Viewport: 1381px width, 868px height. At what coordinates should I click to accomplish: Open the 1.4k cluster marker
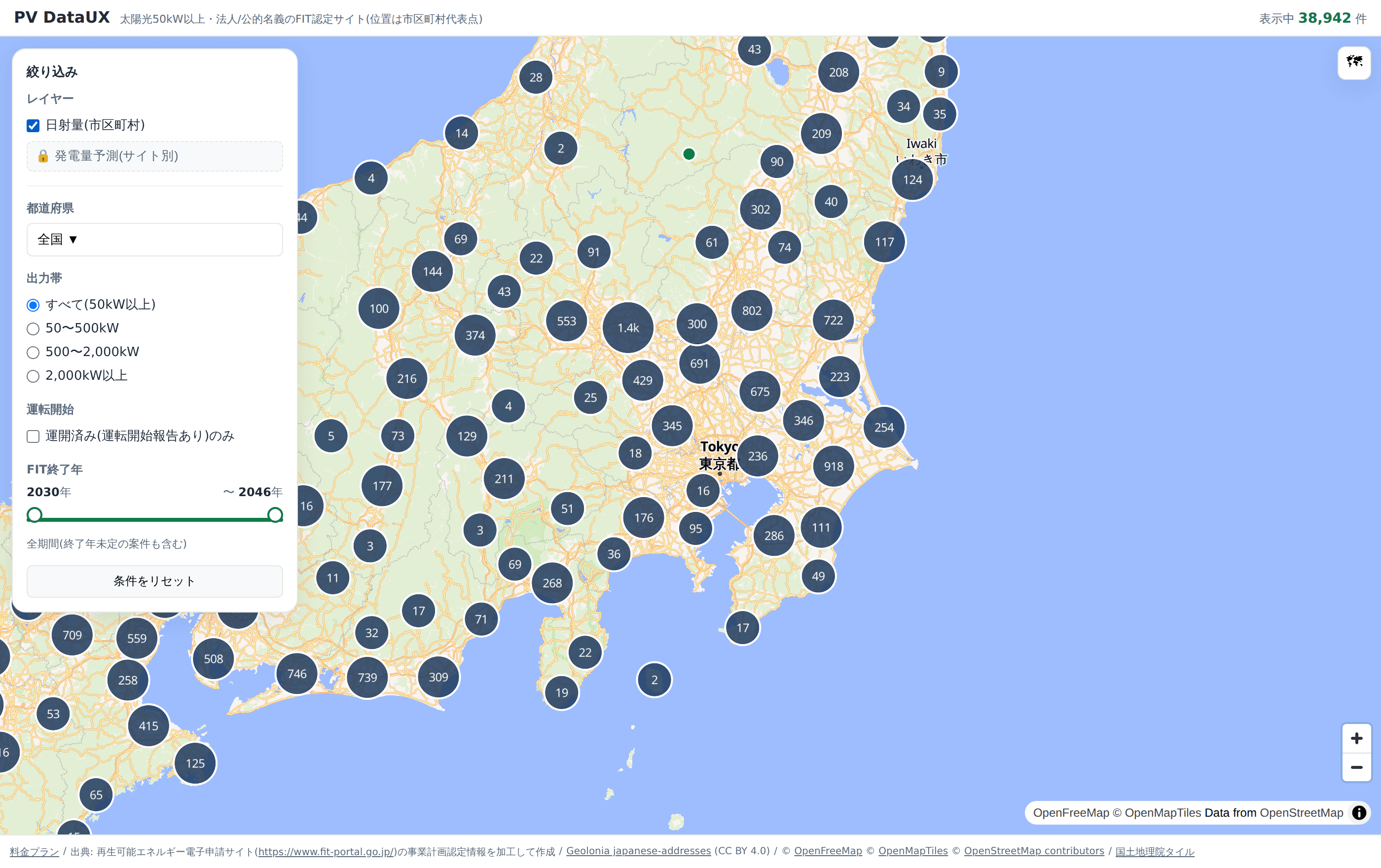tap(628, 327)
